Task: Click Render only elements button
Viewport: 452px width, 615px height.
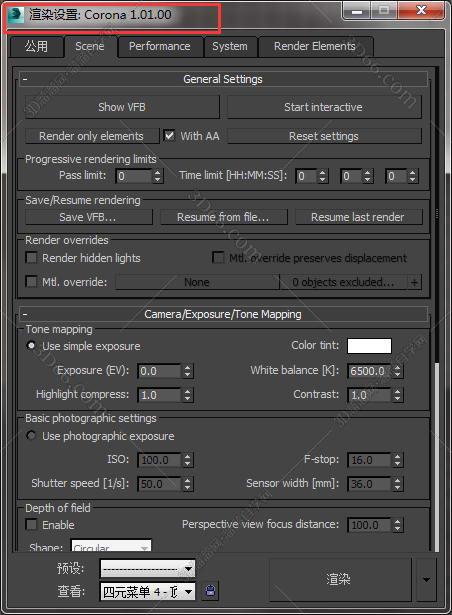Action: coord(91,136)
